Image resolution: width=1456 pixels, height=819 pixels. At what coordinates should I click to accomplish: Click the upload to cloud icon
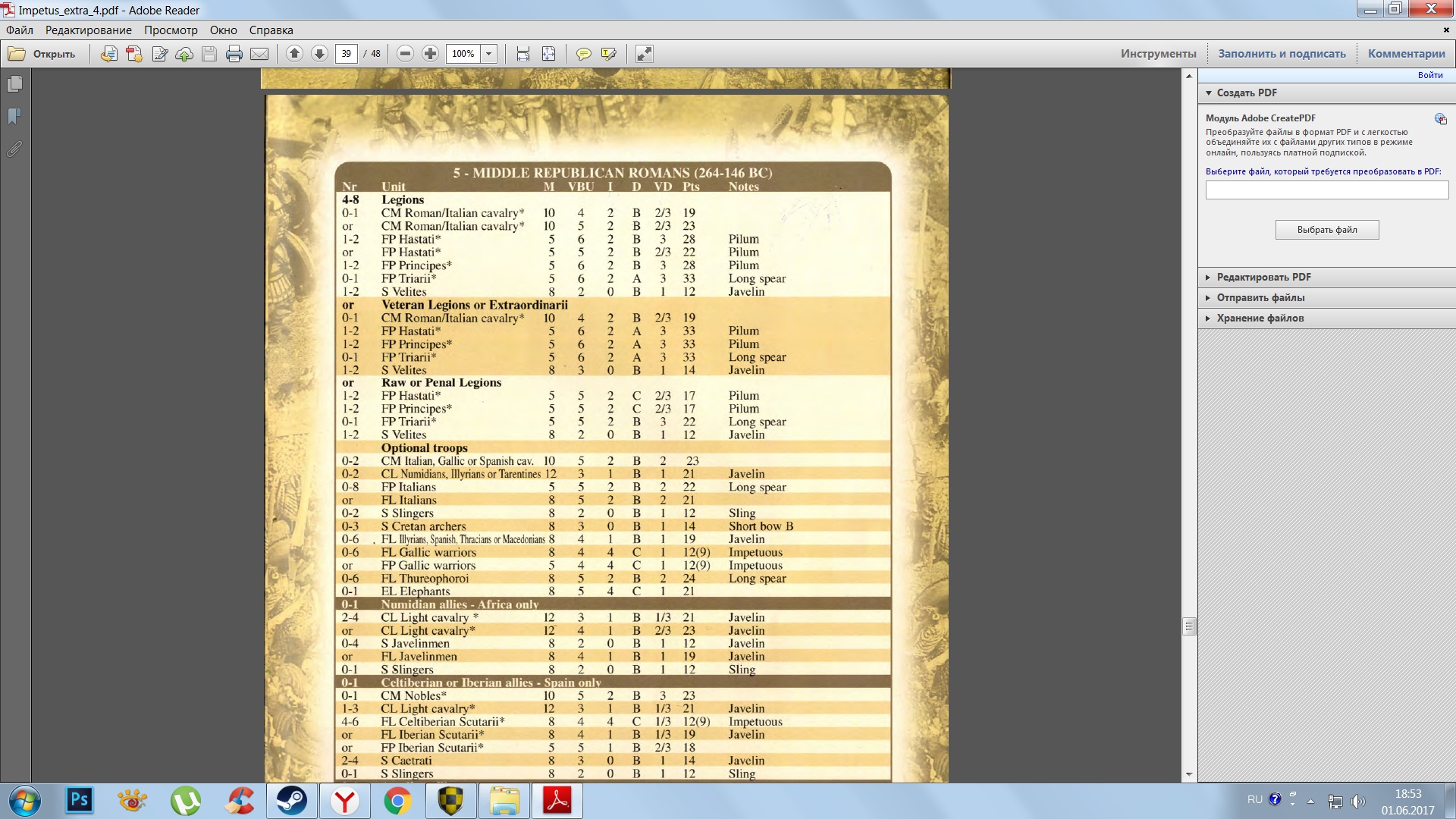click(x=184, y=54)
